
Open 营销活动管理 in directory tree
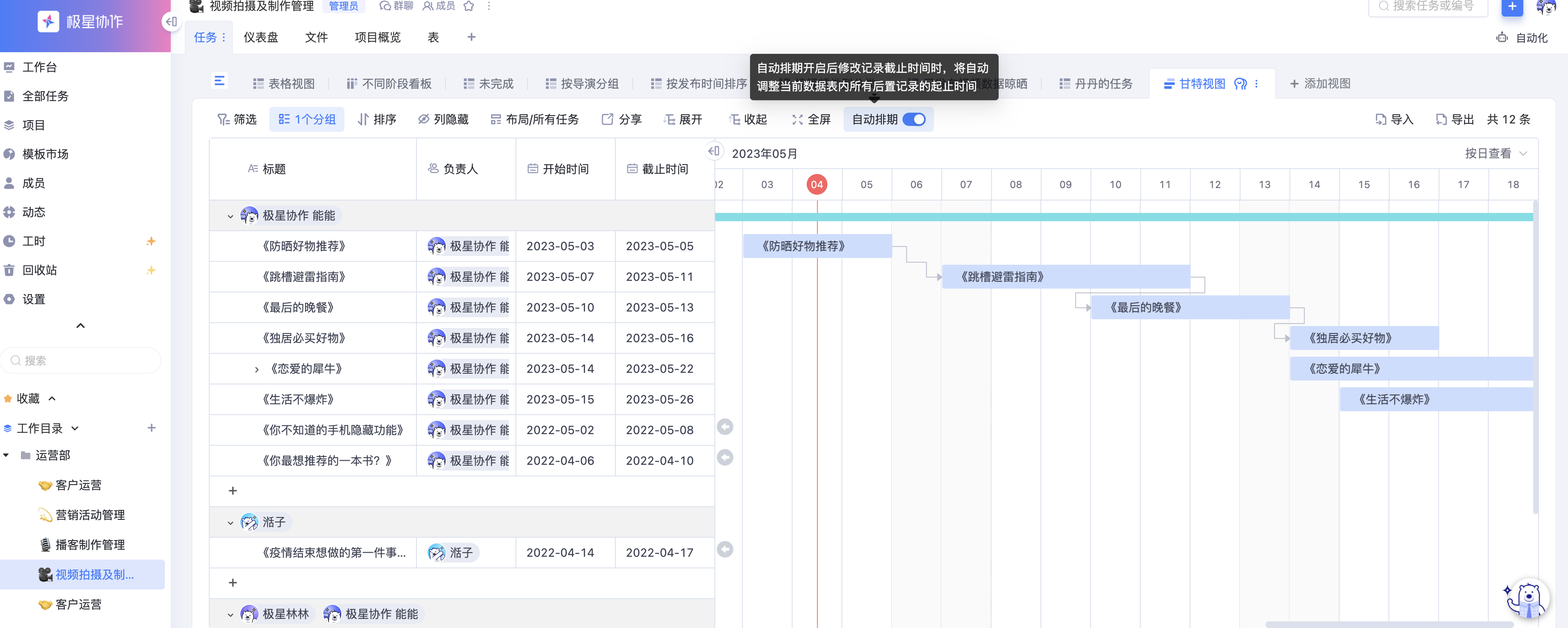82,515
